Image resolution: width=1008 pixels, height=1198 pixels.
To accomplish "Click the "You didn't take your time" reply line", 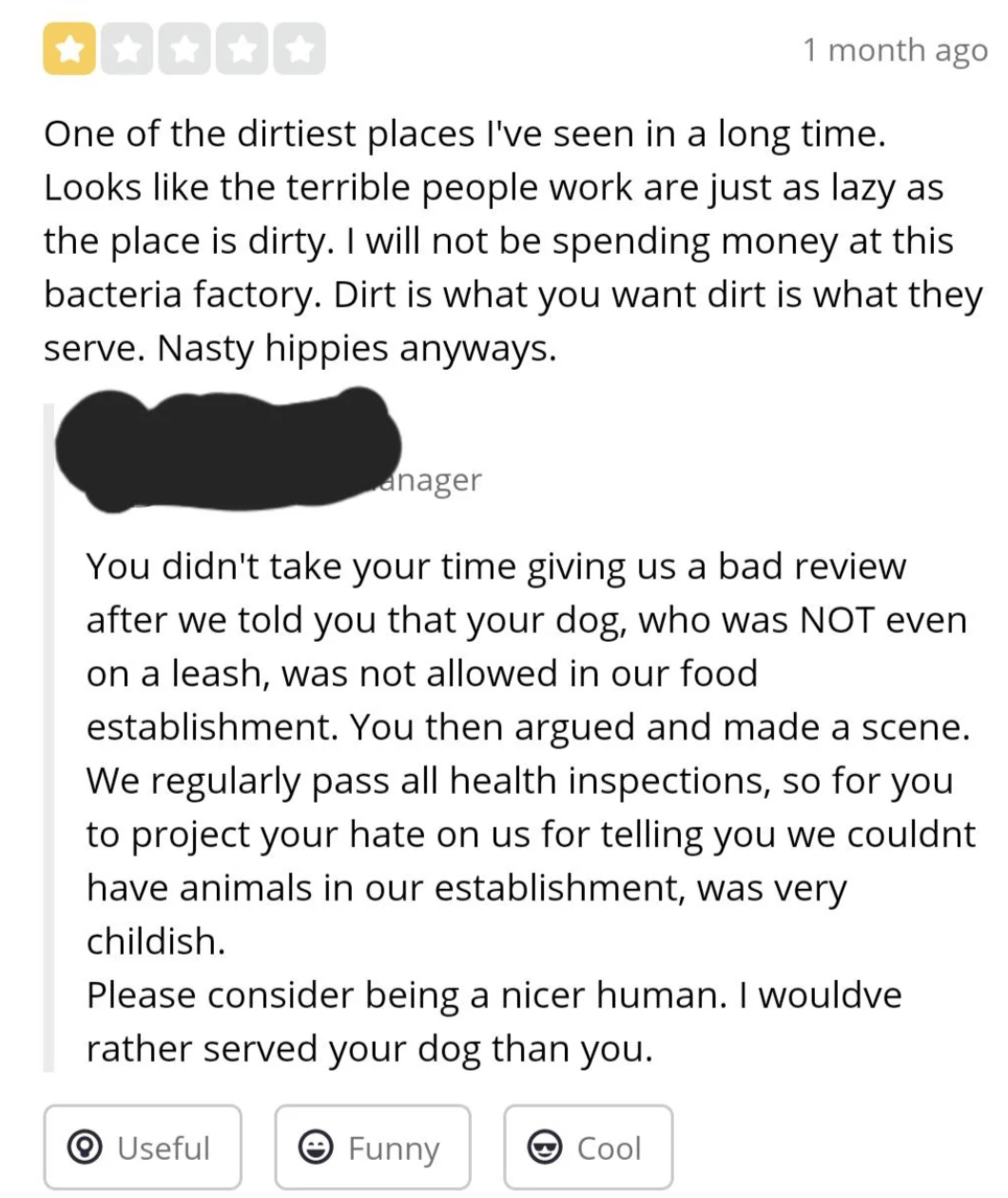I will [495, 567].
